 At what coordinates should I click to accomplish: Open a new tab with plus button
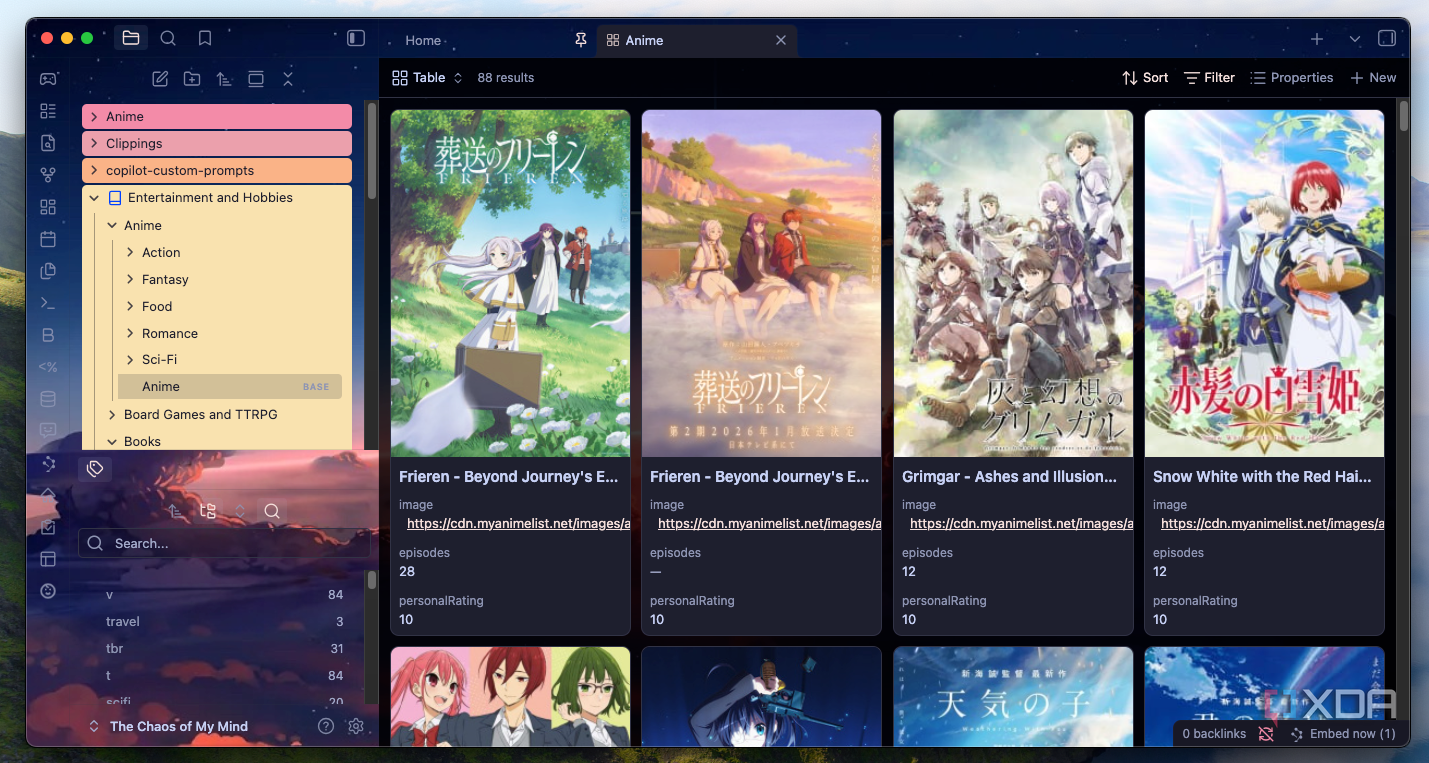(x=1317, y=39)
